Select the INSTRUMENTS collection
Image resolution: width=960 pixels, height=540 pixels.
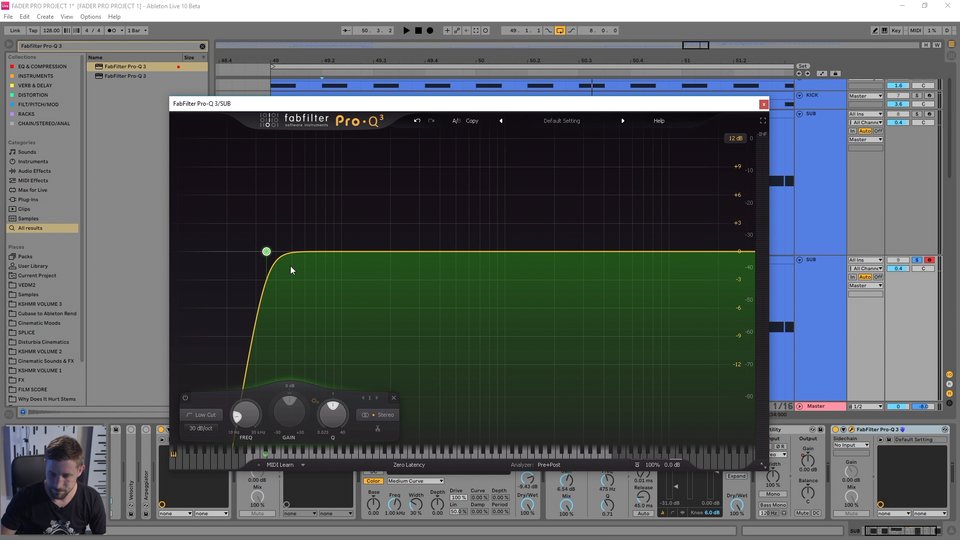coord(36,76)
